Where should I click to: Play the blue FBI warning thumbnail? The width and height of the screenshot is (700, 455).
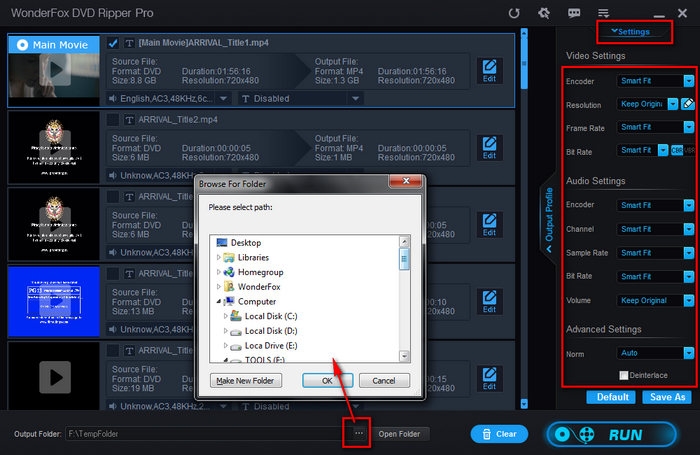click(55, 302)
